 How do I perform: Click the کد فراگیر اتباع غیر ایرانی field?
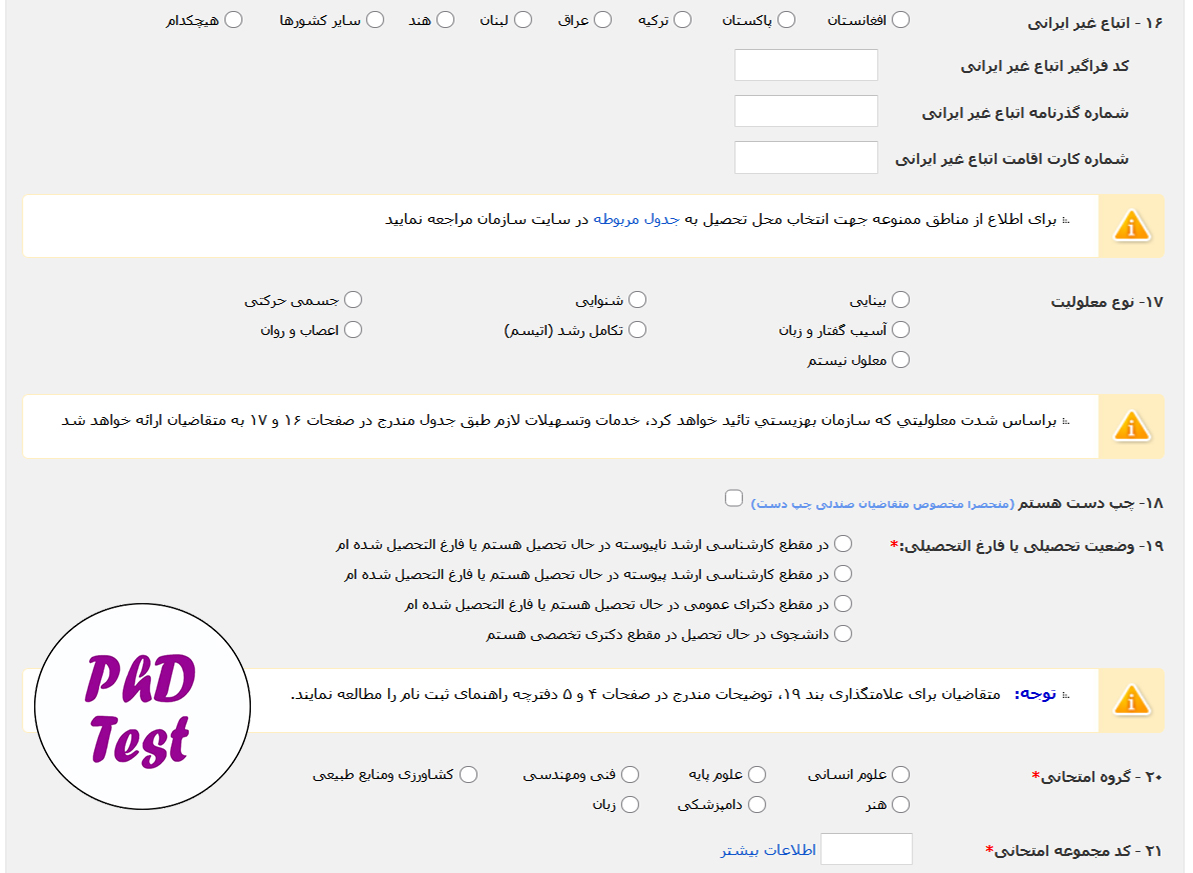click(x=806, y=65)
